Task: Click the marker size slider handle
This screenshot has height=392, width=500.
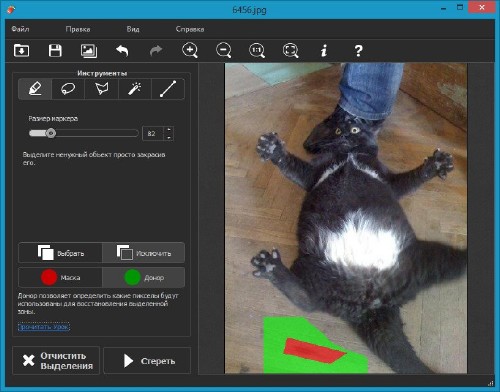Action: point(51,133)
